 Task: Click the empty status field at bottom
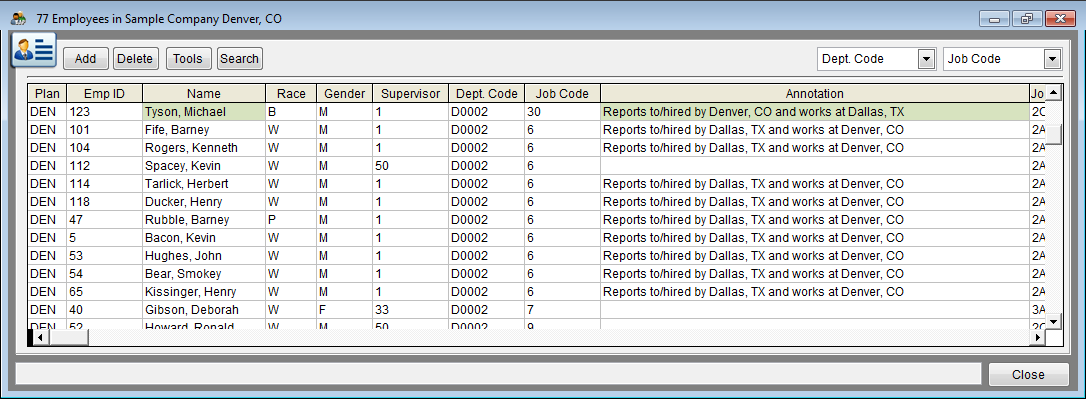[498, 374]
